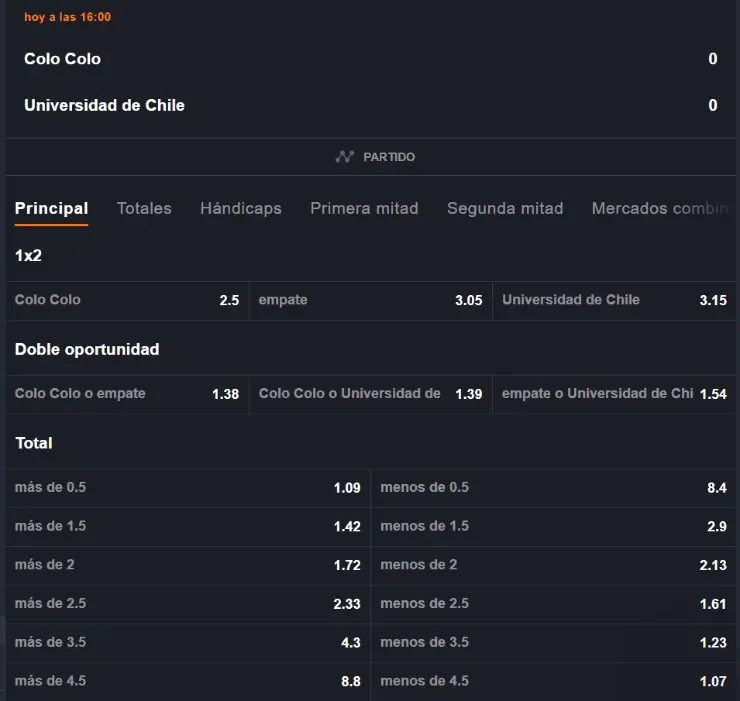Bet on Colo Colo win at 2.5
The height and width of the screenshot is (701, 740).
click(127, 300)
